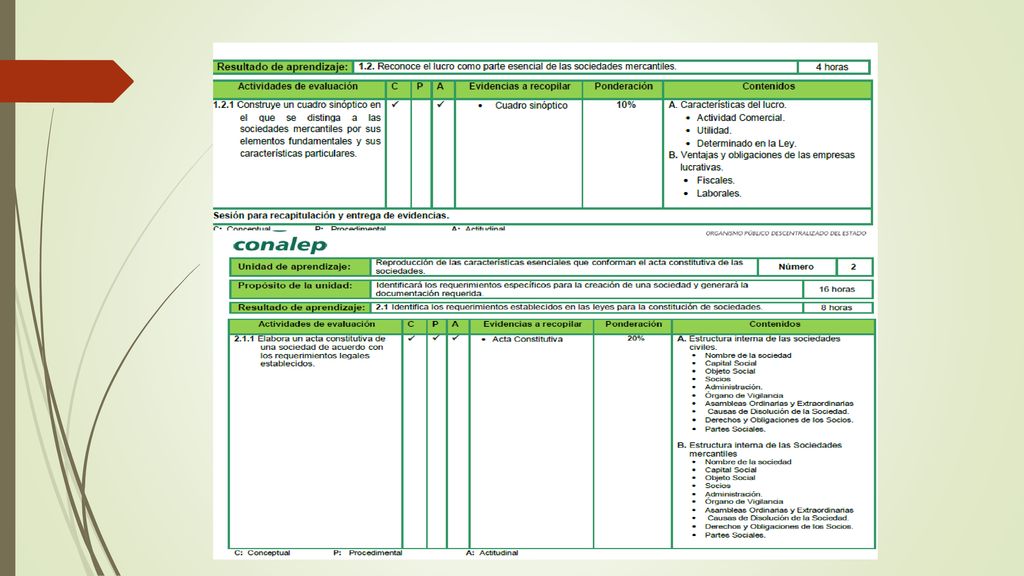Click the '8 horas' cell
Image resolution: width=1024 pixels, height=576 pixels.
[x=837, y=307]
